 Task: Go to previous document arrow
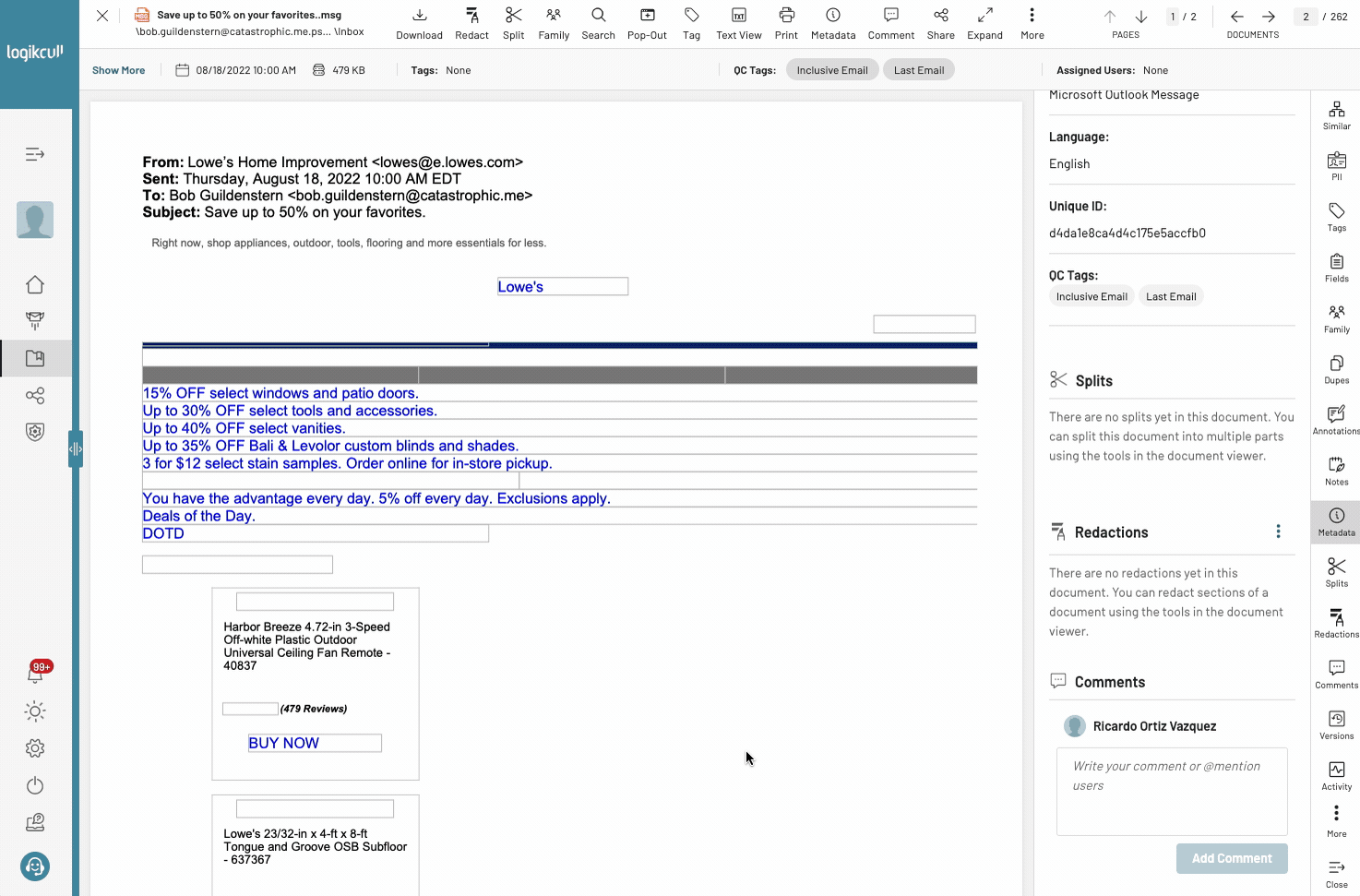[1237, 17]
